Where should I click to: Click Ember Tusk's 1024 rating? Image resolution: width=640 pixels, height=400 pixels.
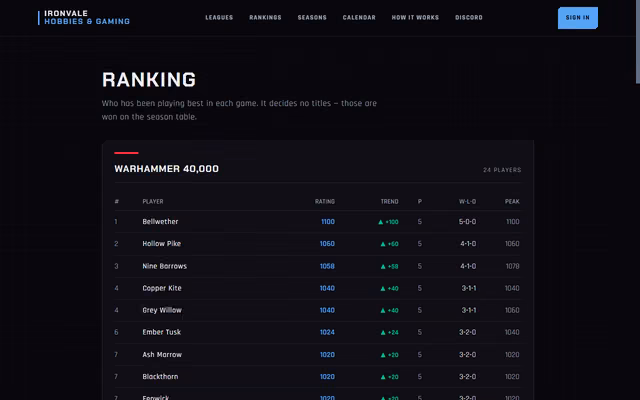327,332
